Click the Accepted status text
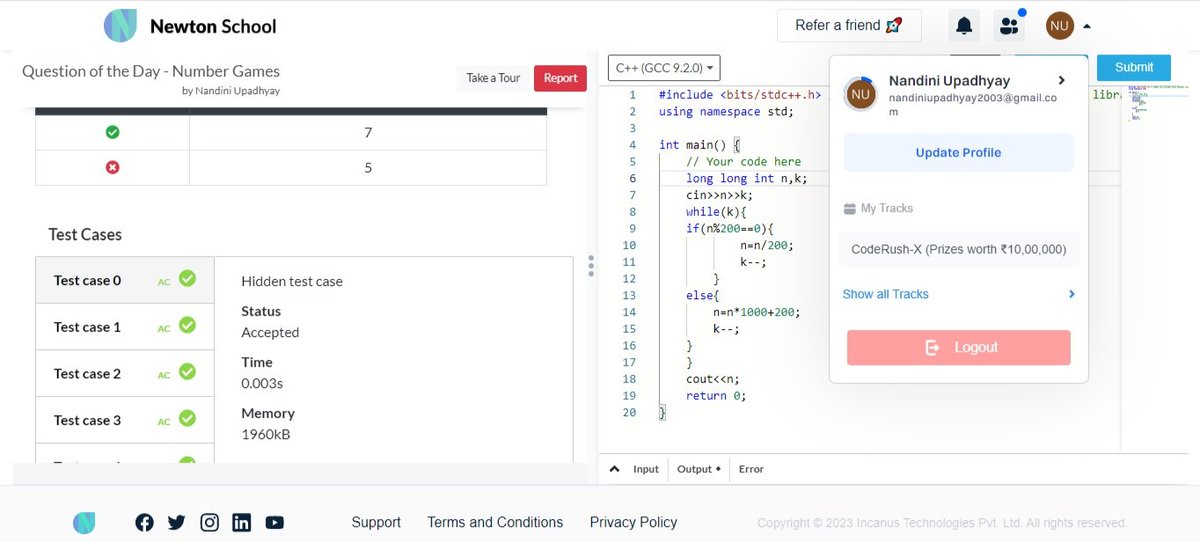 point(270,332)
